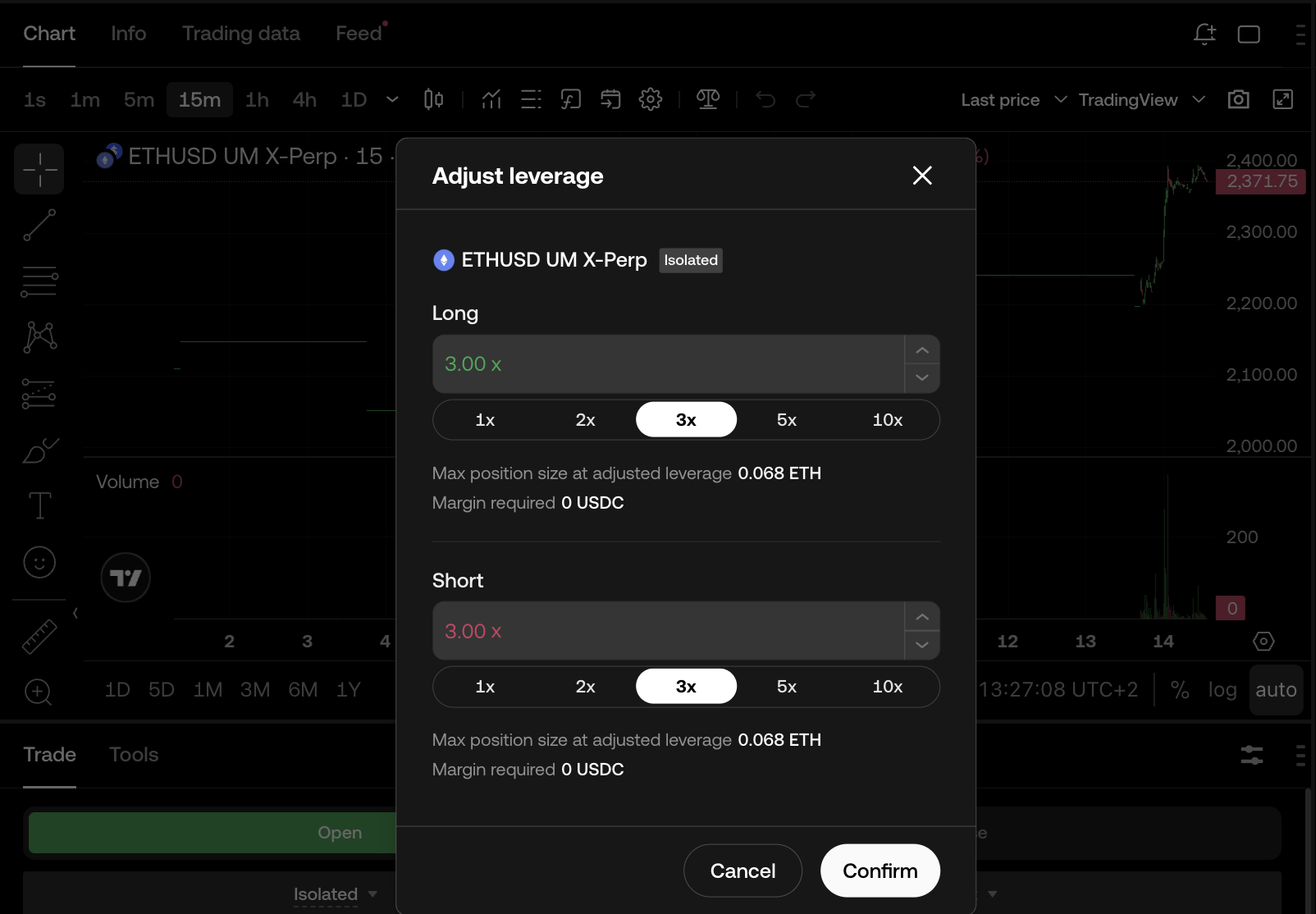The width and height of the screenshot is (1316, 914).
Task: Open the Last price dropdown
Action: pyautogui.click(x=1014, y=100)
